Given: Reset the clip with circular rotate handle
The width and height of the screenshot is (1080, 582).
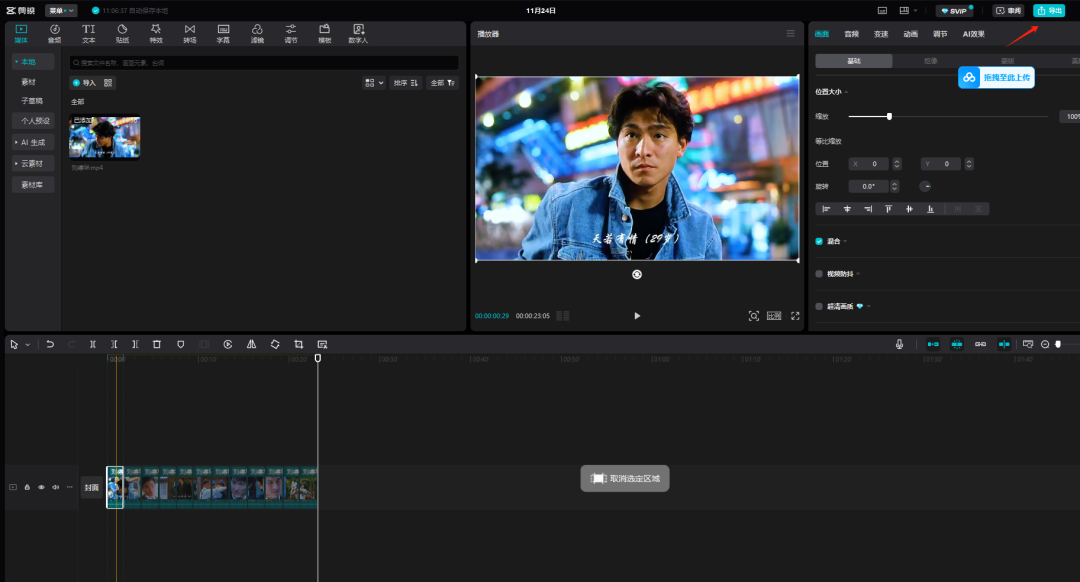Looking at the screenshot, I should pyautogui.click(x=637, y=274).
